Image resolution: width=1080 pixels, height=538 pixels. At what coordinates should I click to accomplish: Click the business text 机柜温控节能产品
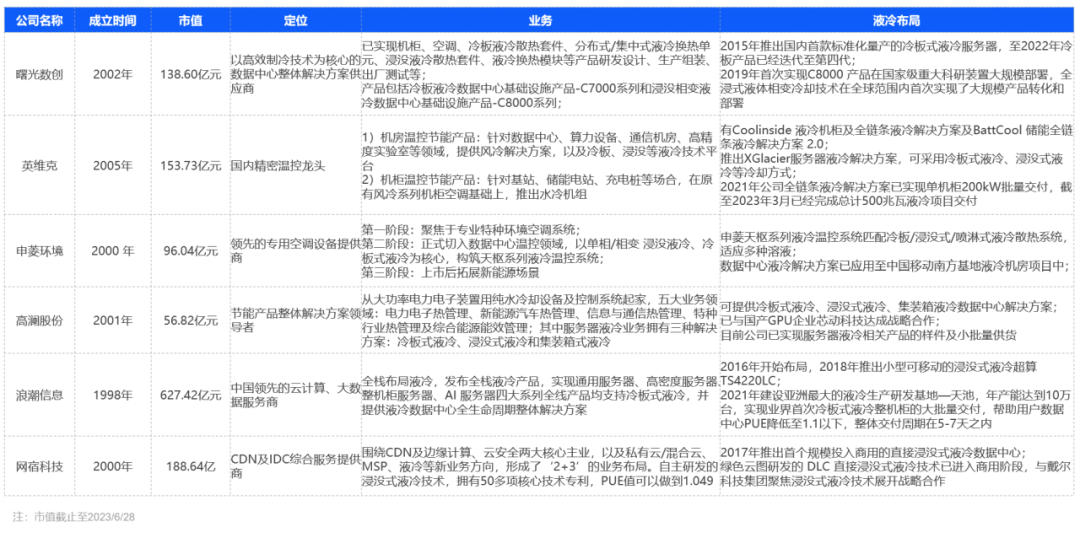coord(538,185)
